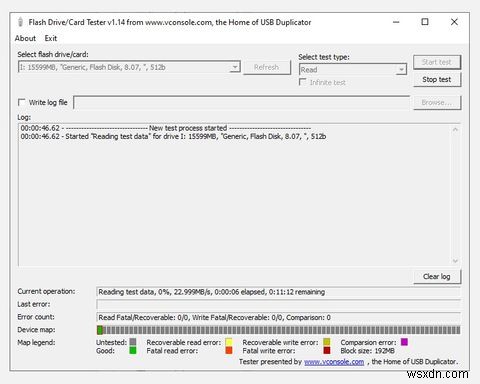The image size is (480, 384).
Task: Click the log scrollbar down arrow
Action: point(455,261)
